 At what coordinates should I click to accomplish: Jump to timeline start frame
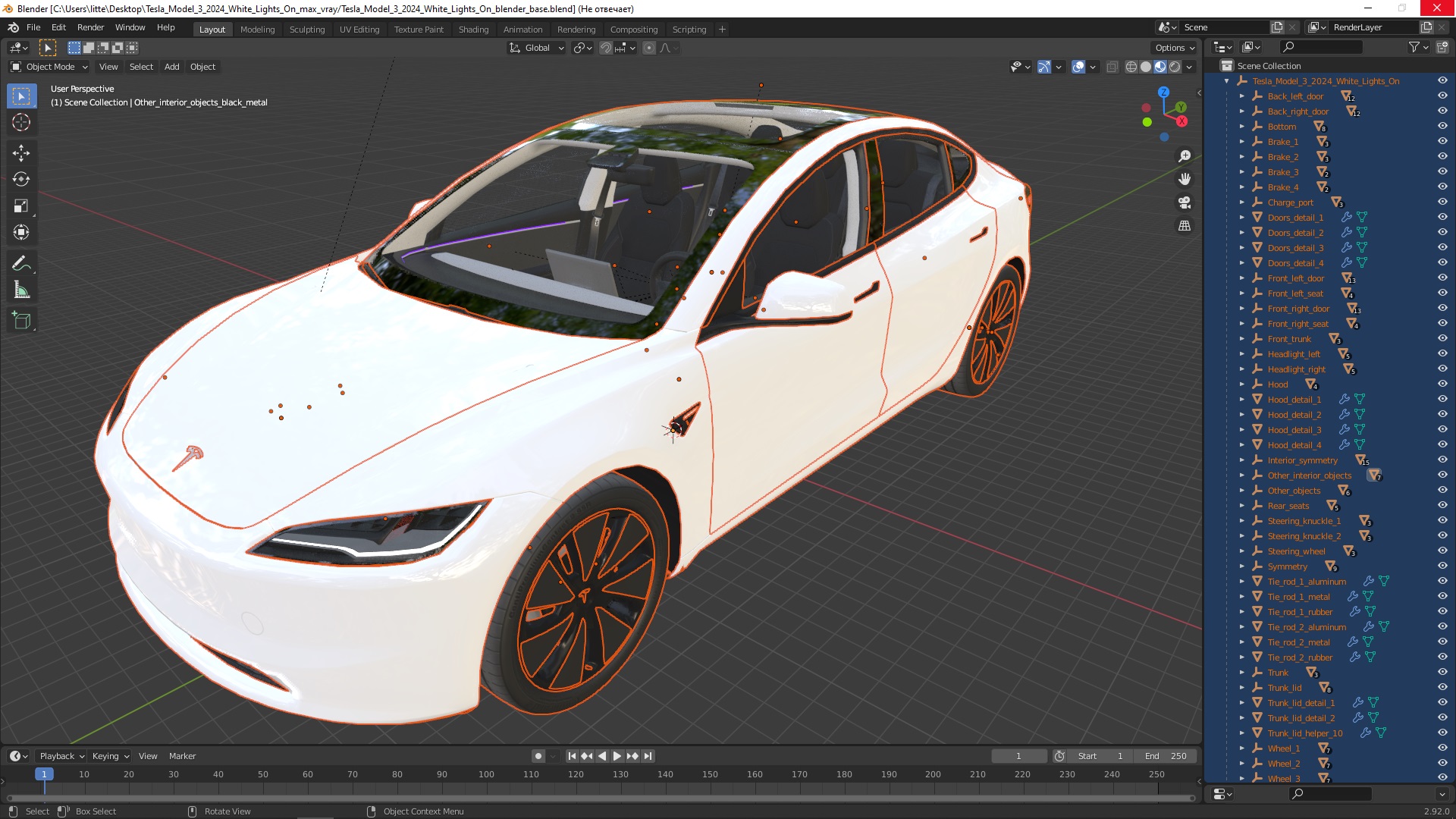click(x=572, y=756)
